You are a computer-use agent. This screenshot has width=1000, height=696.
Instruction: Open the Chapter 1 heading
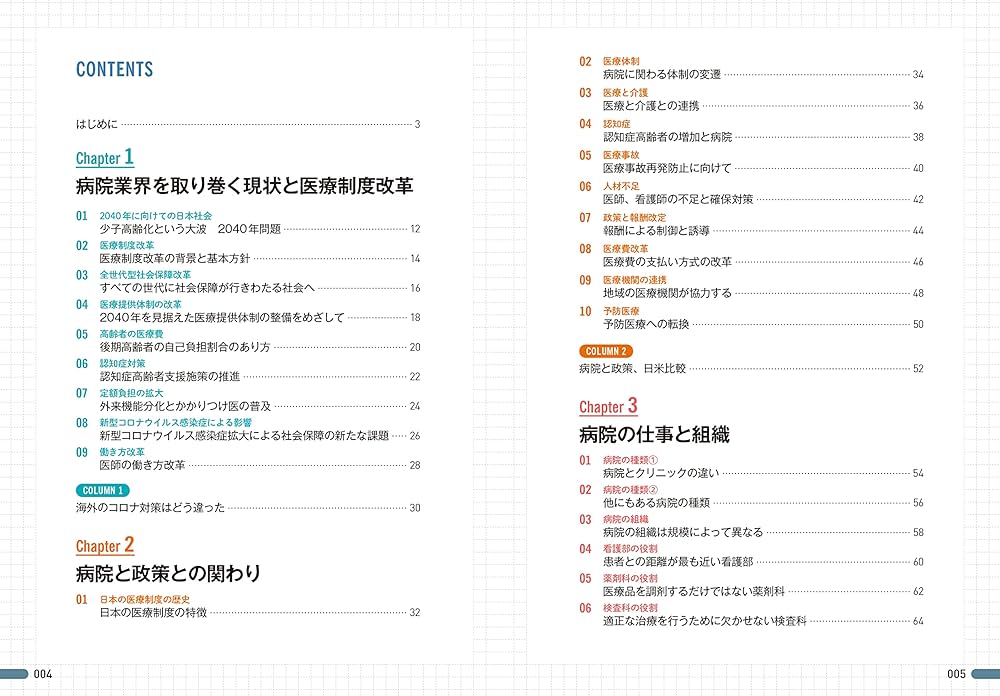[104, 158]
